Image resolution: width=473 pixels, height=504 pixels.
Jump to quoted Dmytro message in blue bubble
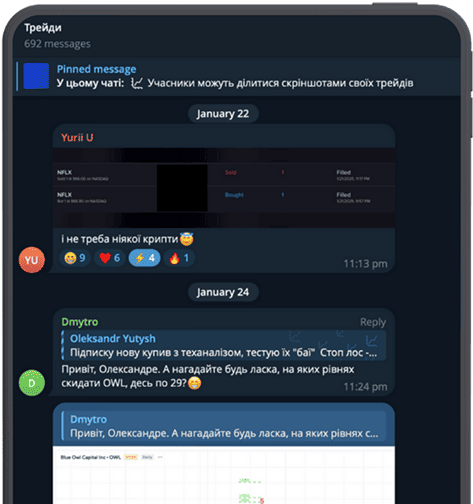tap(224, 426)
